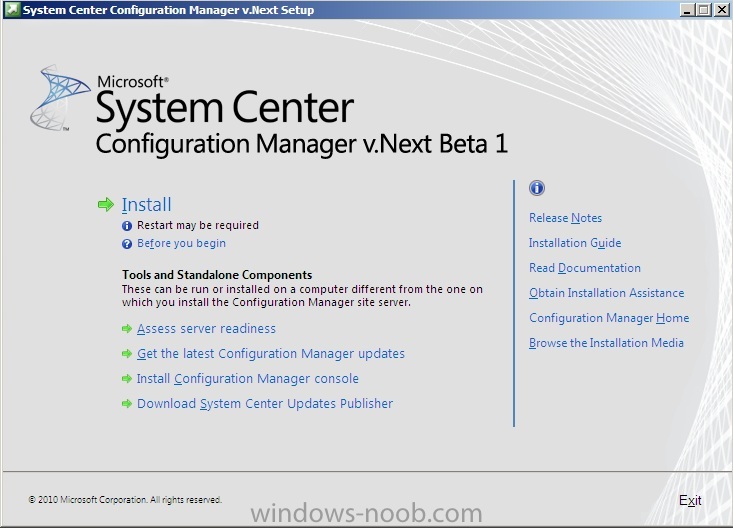Open the Configuration Manager Home link

(609, 318)
